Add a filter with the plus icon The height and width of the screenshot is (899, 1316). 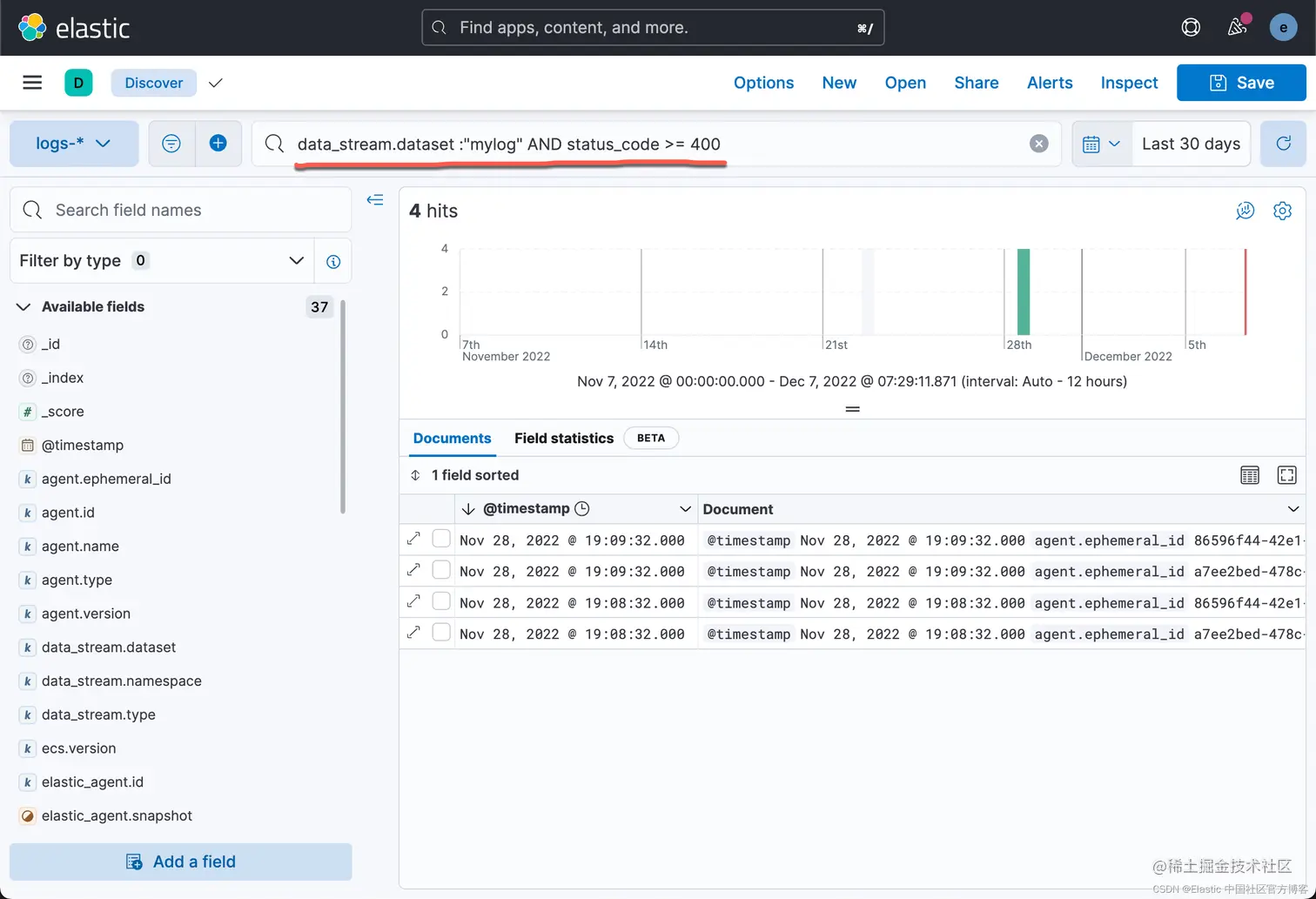(x=218, y=144)
